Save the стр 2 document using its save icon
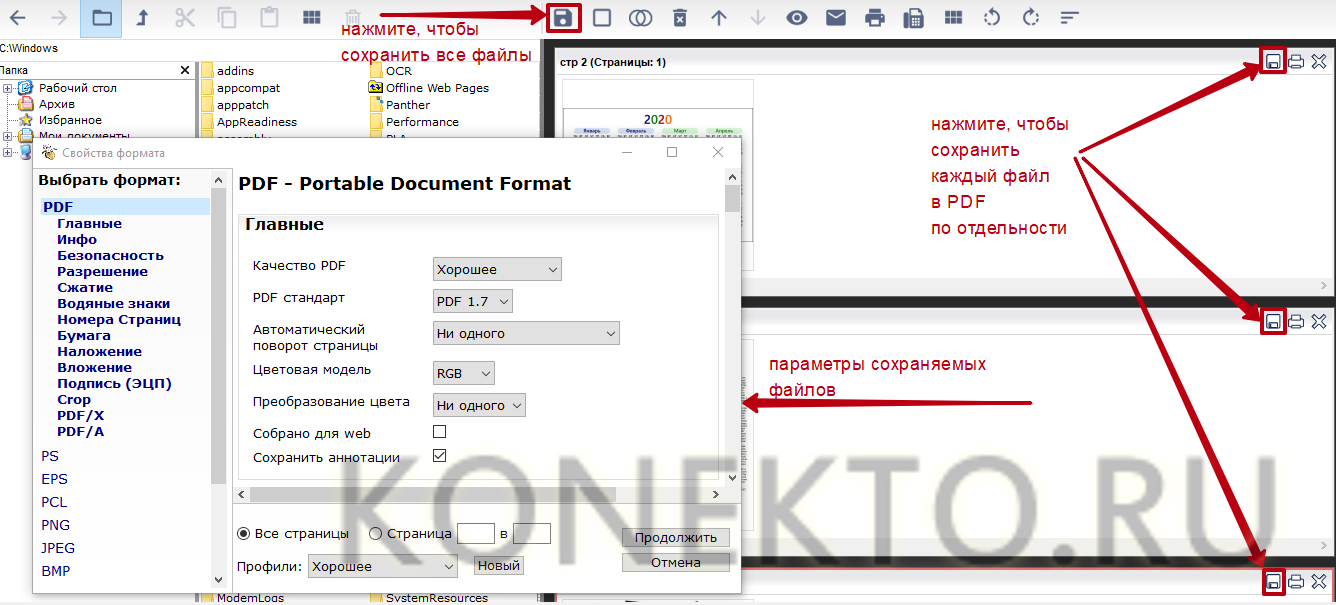Viewport: 1336px width, 605px height. 1273,61
